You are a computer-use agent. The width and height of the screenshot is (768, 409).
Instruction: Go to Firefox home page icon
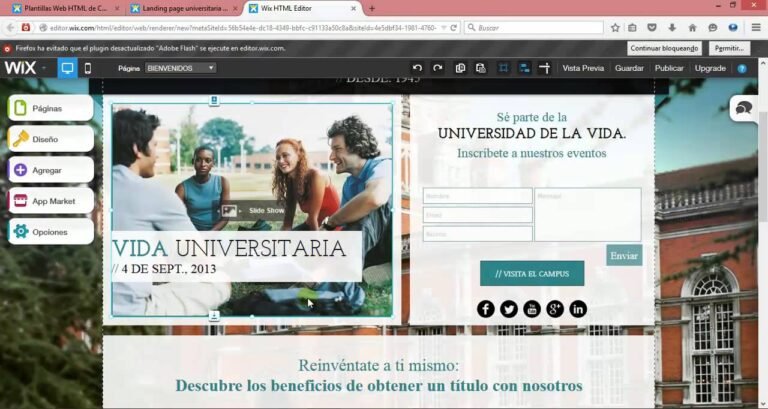[x=692, y=28]
